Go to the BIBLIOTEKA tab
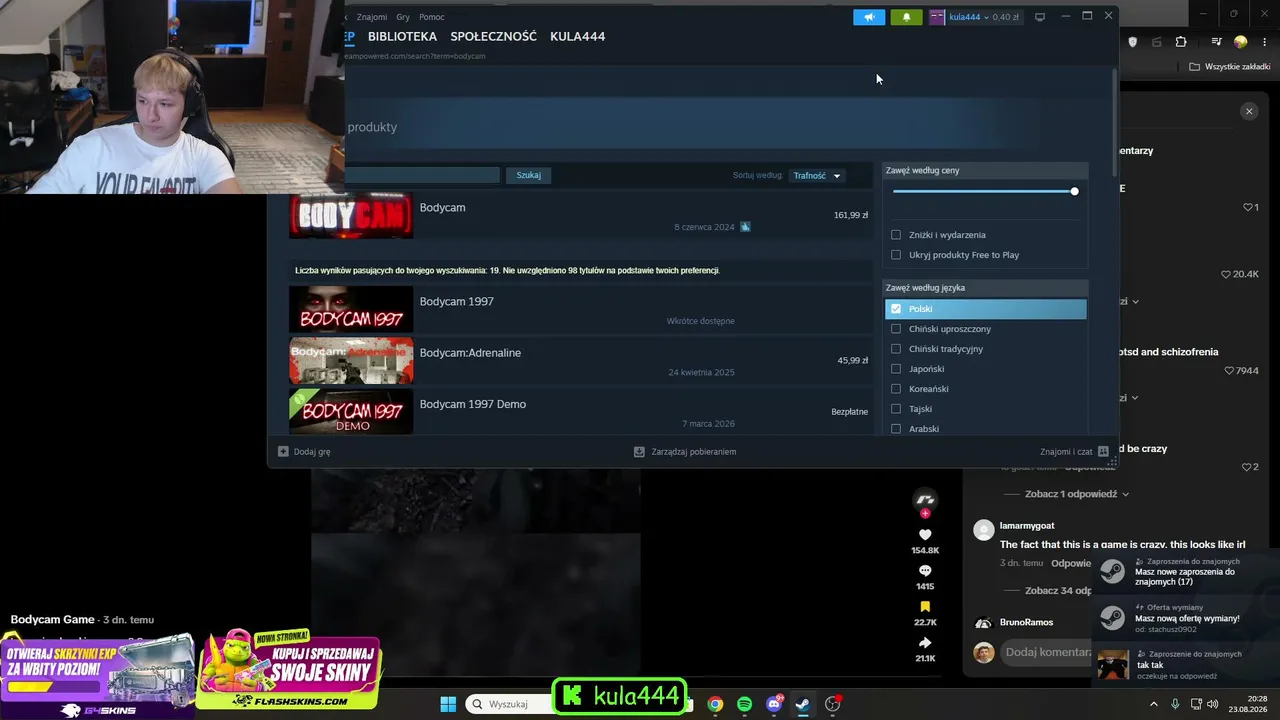The height and width of the screenshot is (720, 1280). pyautogui.click(x=402, y=37)
